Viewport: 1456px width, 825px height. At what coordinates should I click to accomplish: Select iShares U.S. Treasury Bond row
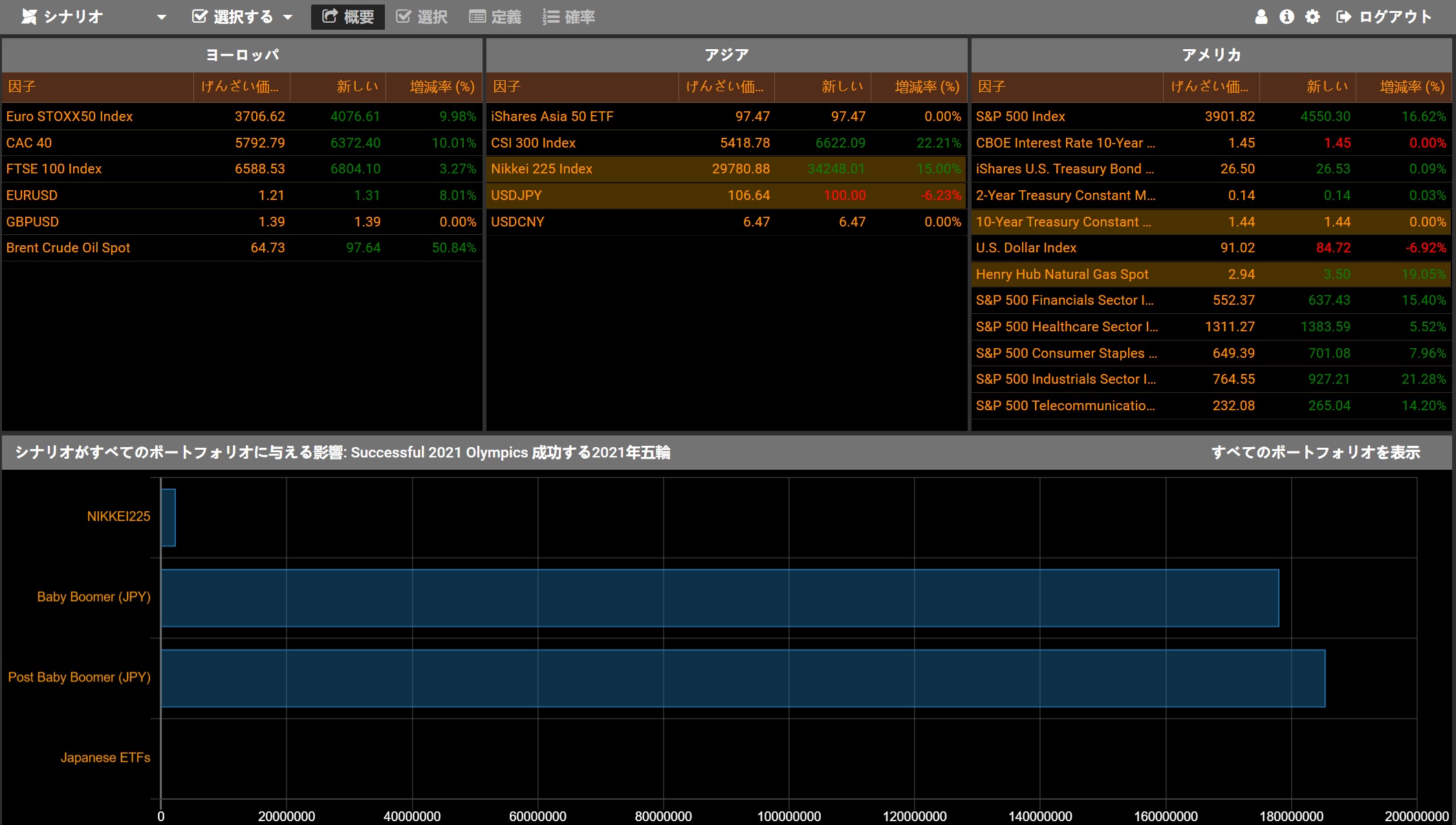[1211, 169]
